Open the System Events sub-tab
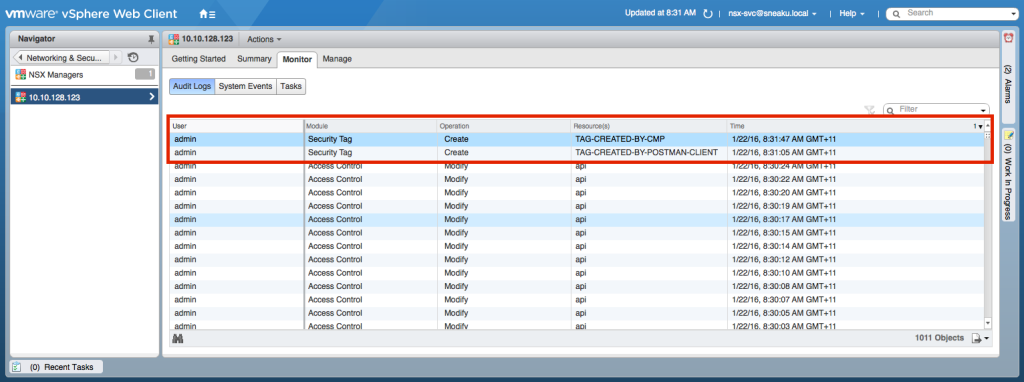 [246, 86]
